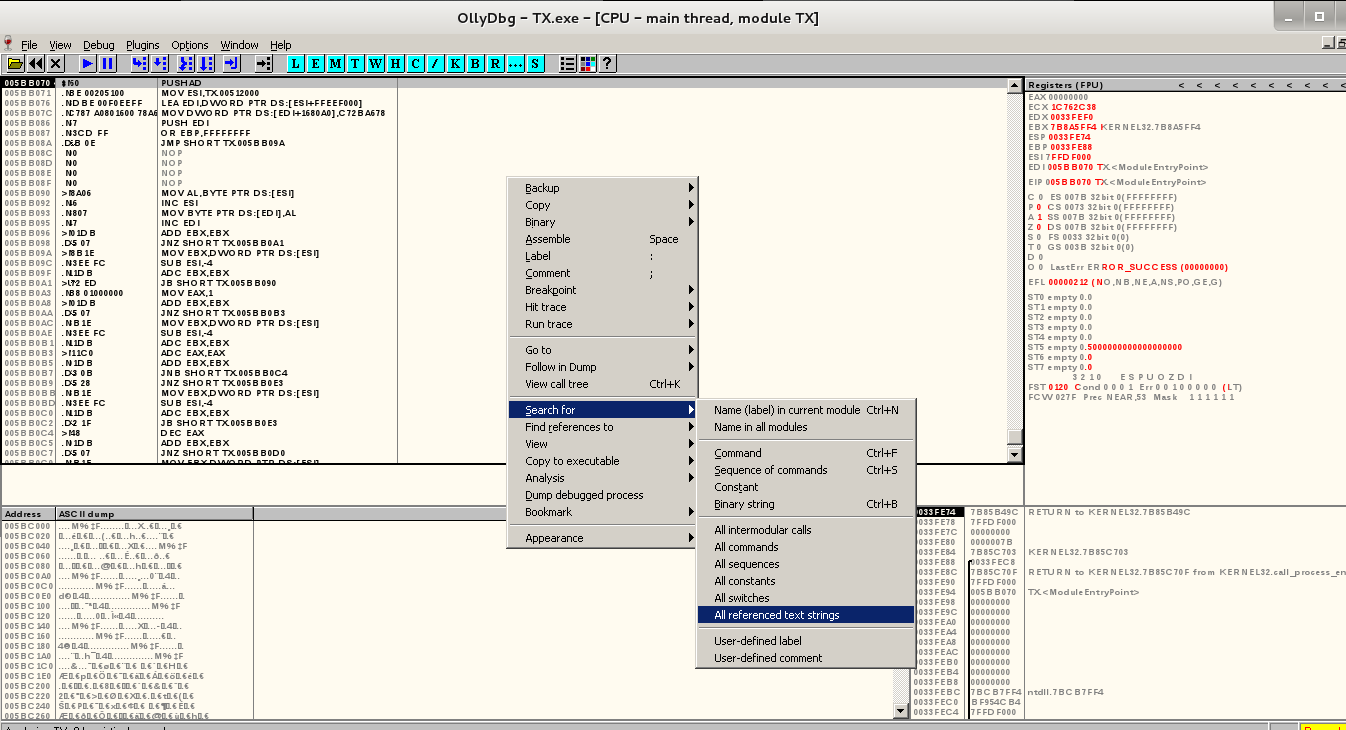Open Threads window with T icon

[355, 63]
